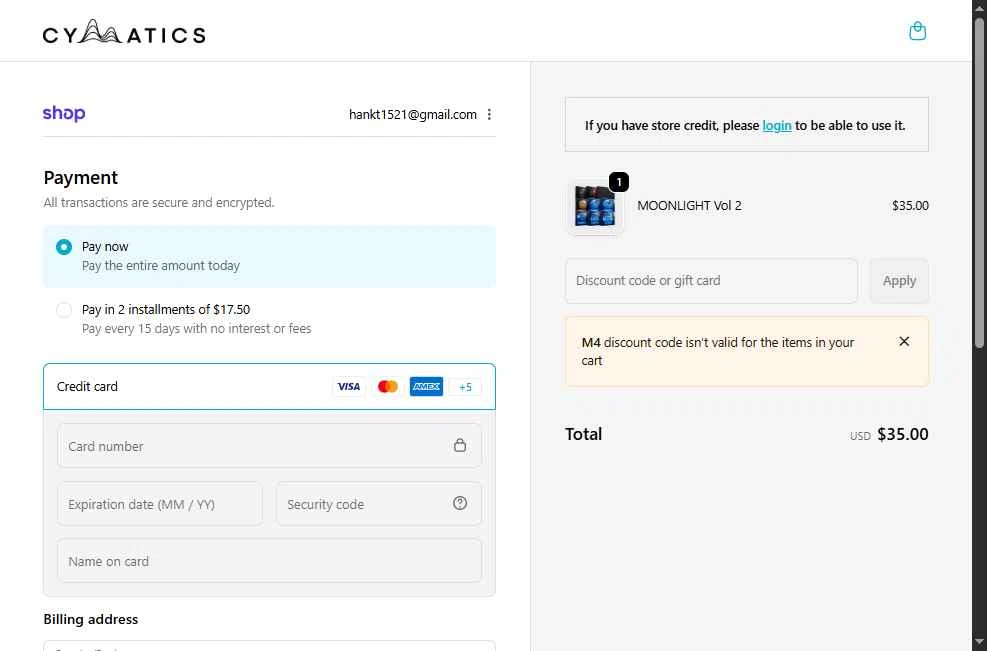Open the security code help icon
Image resolution: width=987 pixels, height=651 pixels.
point(460,503)
